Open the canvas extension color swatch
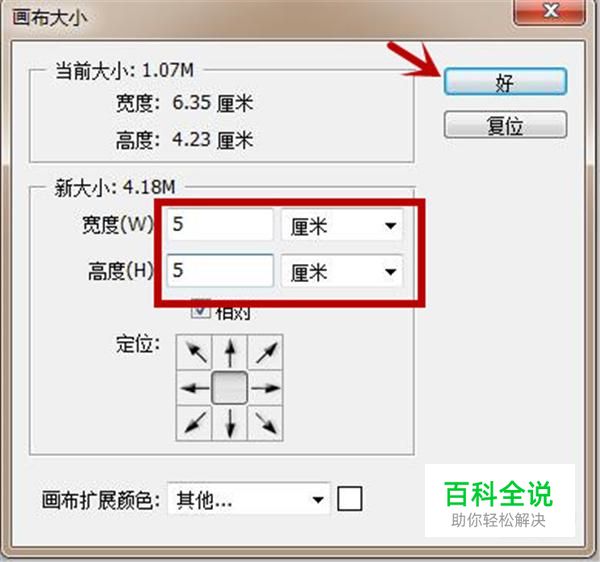 coord(350,499)
